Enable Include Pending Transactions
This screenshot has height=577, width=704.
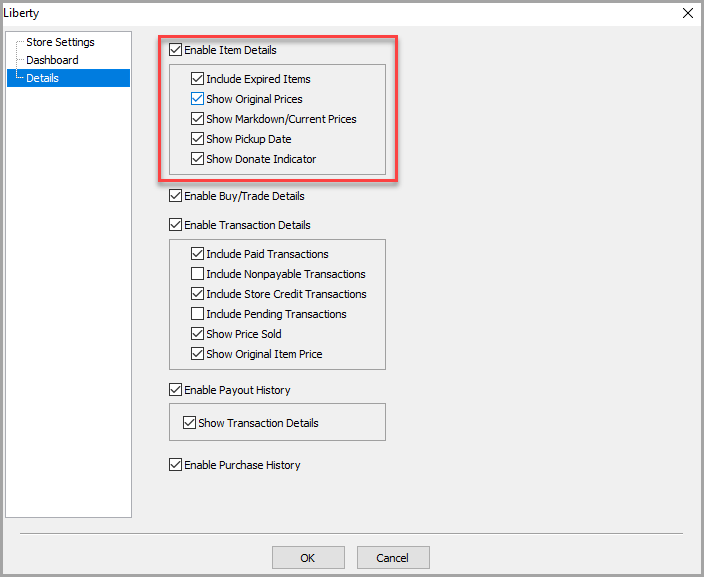coord(198,314)
